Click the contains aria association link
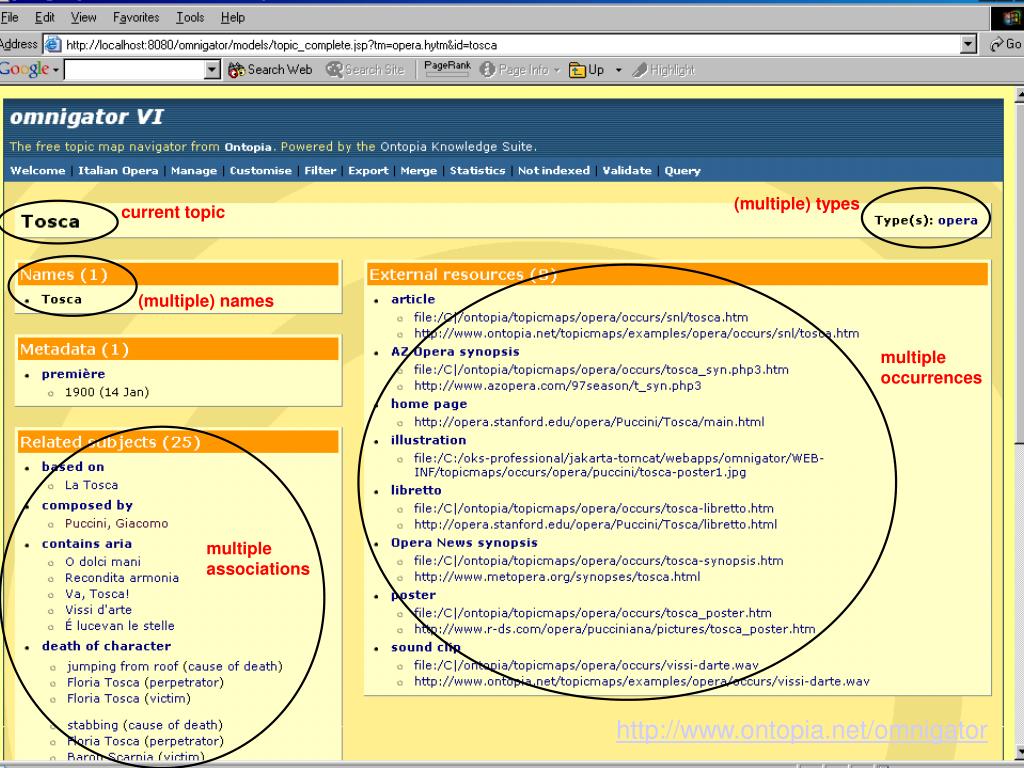1024x768 pixels. pyautogui.click(x=87, y=544)
